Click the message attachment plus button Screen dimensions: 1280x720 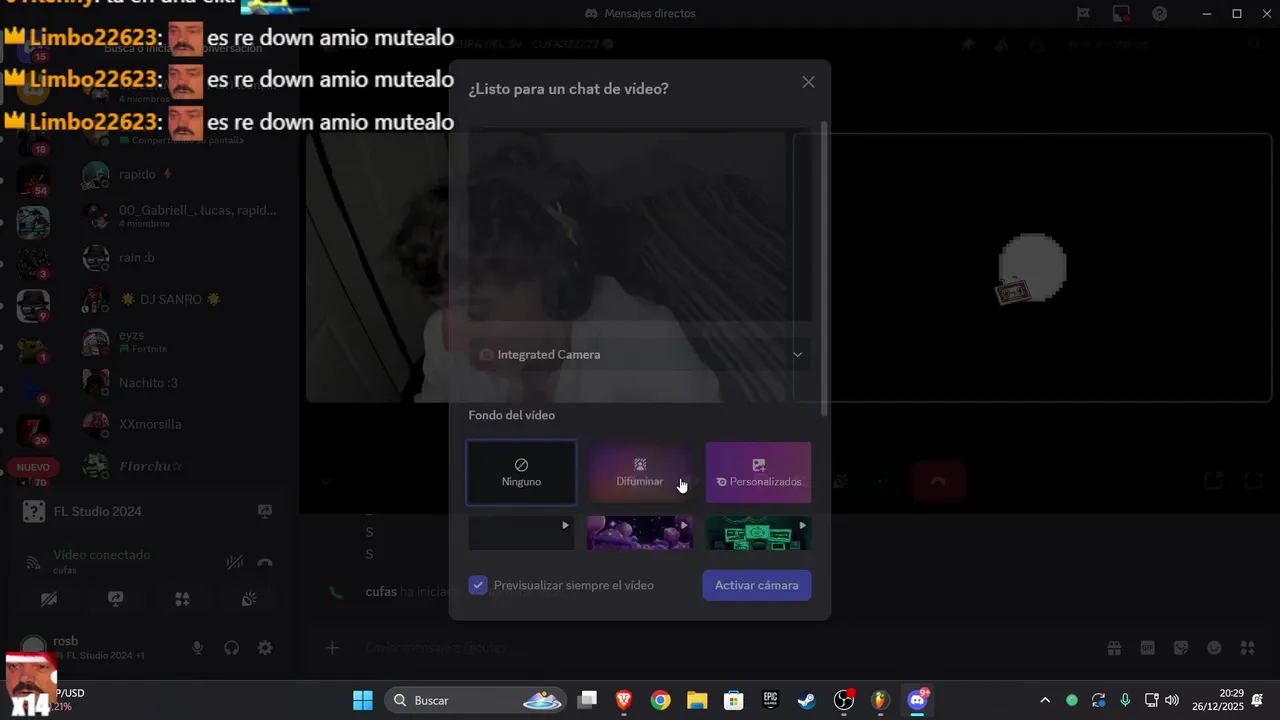(333, 648)
